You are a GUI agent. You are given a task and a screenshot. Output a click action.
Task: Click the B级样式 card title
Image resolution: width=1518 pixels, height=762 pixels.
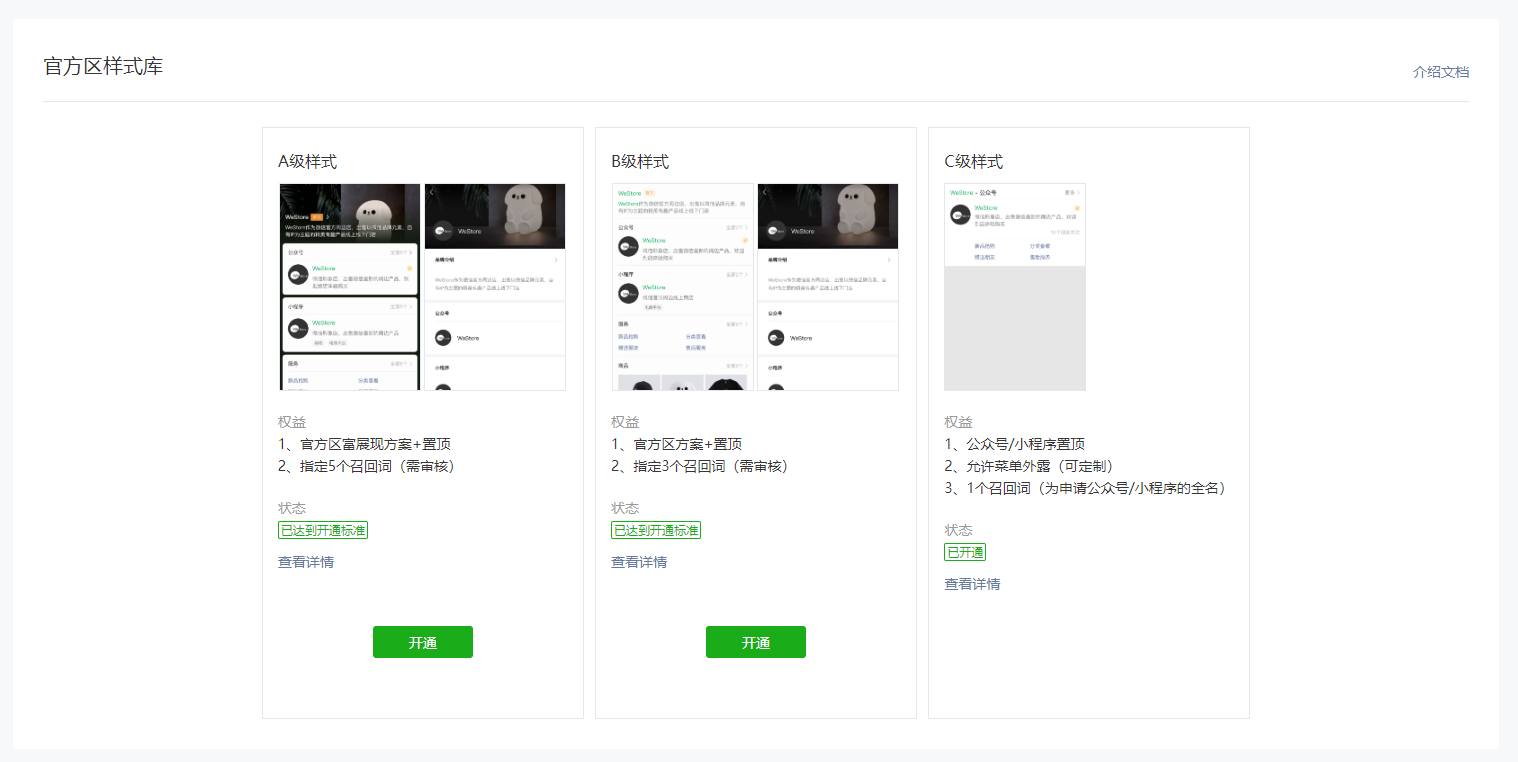[x=640, y=162]
